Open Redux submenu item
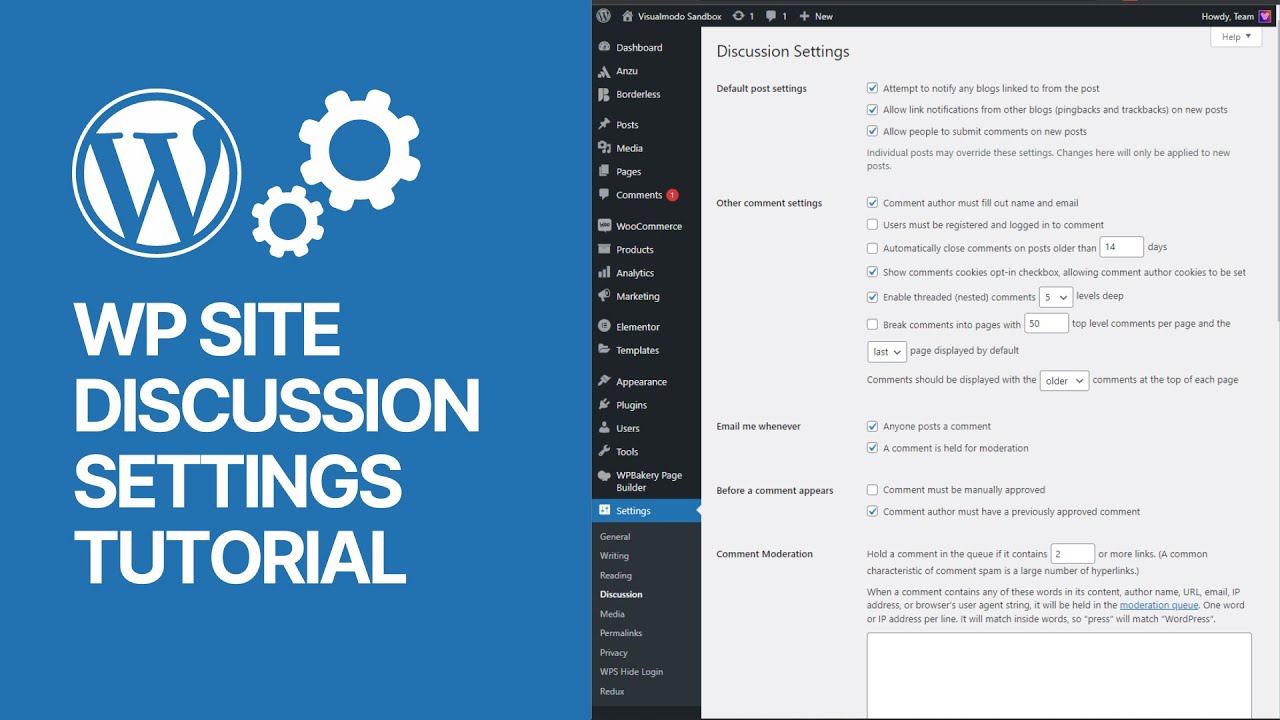Image resolution: width=1280 pixels, height=720 pixels. [x=612, y=691]
